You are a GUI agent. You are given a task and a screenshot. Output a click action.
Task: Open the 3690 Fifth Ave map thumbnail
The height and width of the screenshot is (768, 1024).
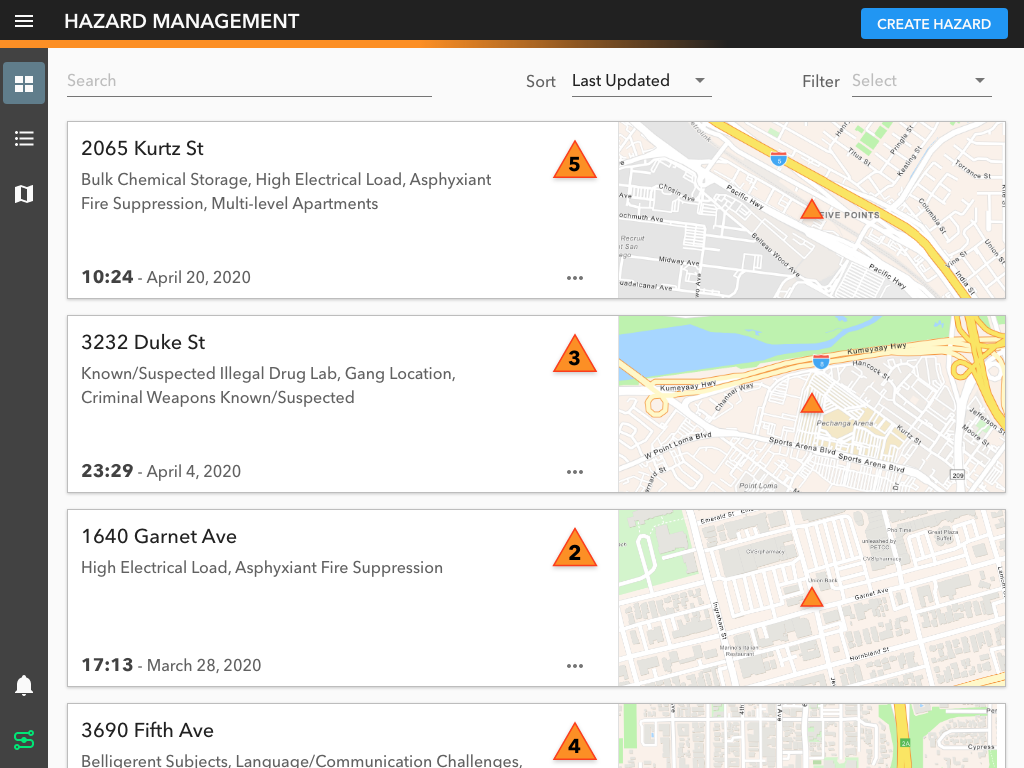[x=812, y=736]
